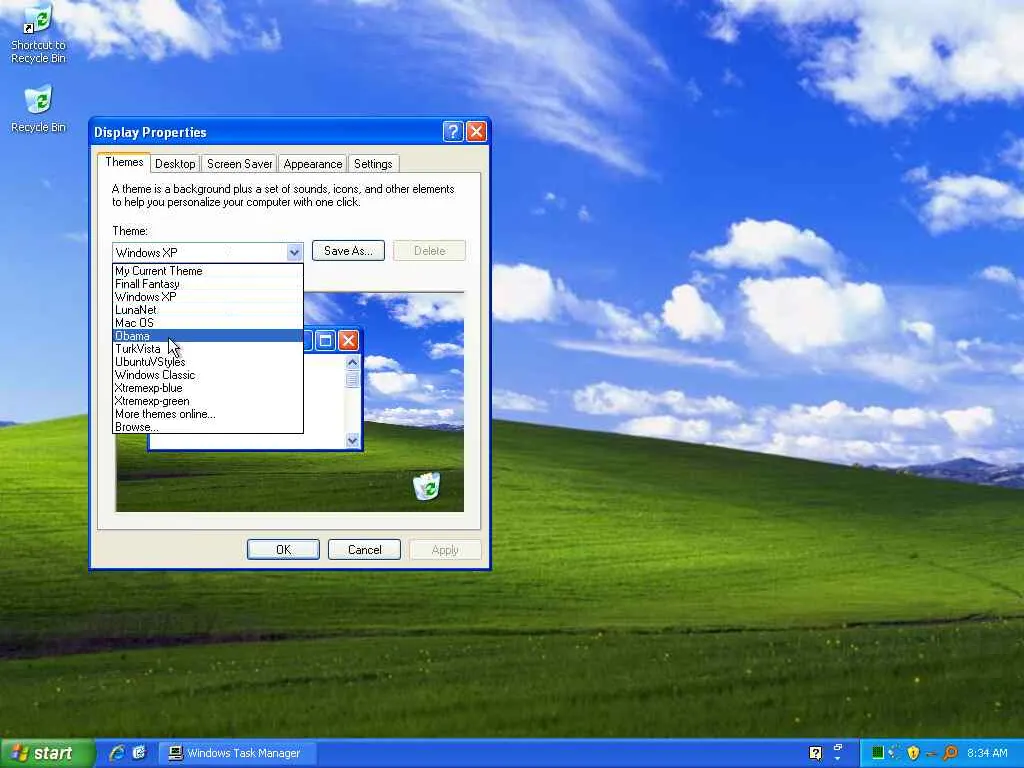Click the help question mark tray icon
This screenshot has width=1024, height=768.
(815, 753)
